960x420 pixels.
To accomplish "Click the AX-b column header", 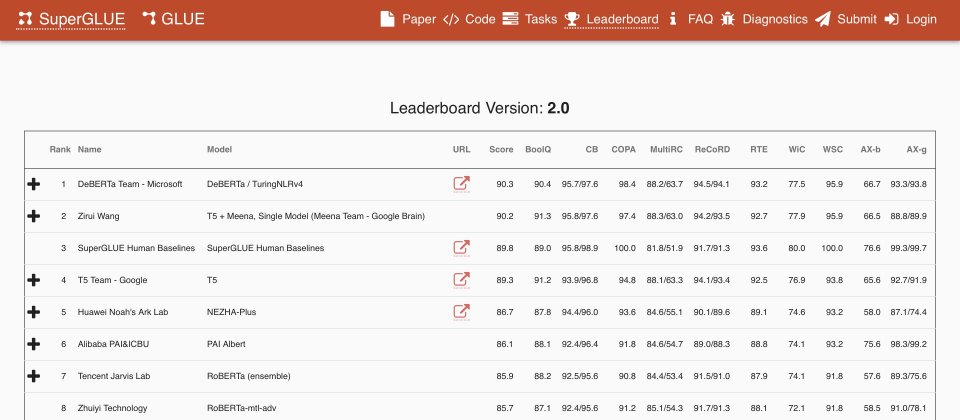I will [x=871, y=149].
